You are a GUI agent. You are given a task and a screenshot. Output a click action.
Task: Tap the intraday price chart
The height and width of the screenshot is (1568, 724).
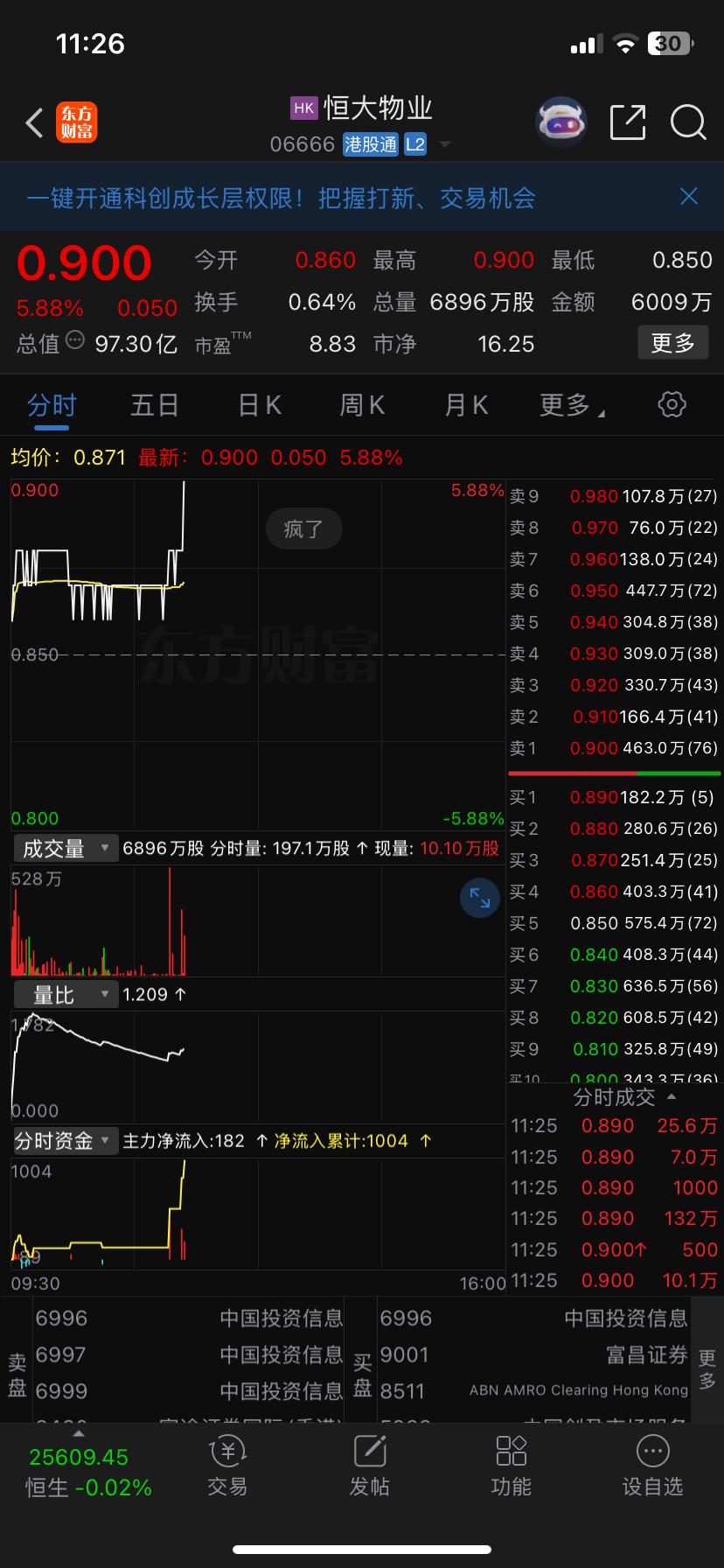pos(258,654)
